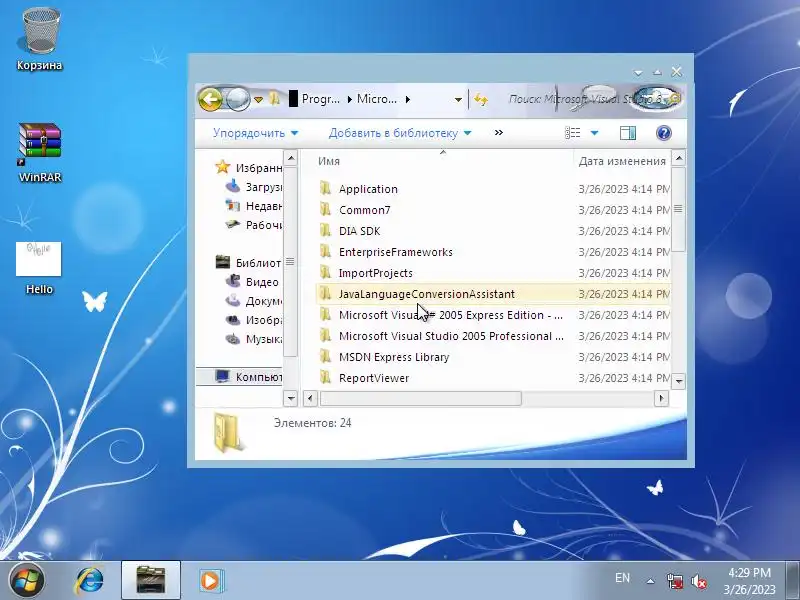The width and height of the screenshot is (800, 600).
Task: Open Загрузки in the navigation pane
Action: point(254,187)
